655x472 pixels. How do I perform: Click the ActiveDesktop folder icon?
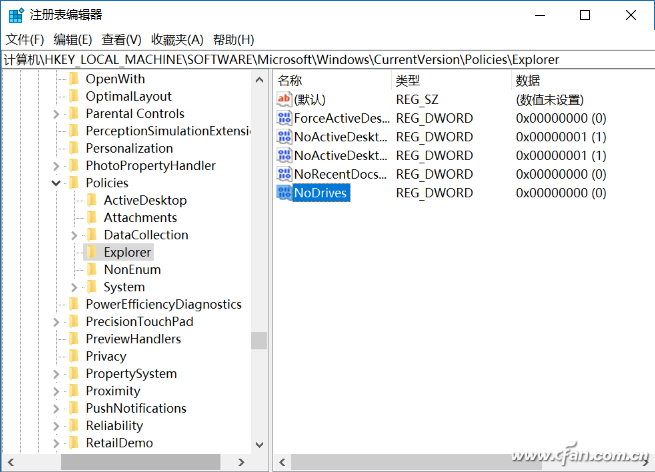92,200
